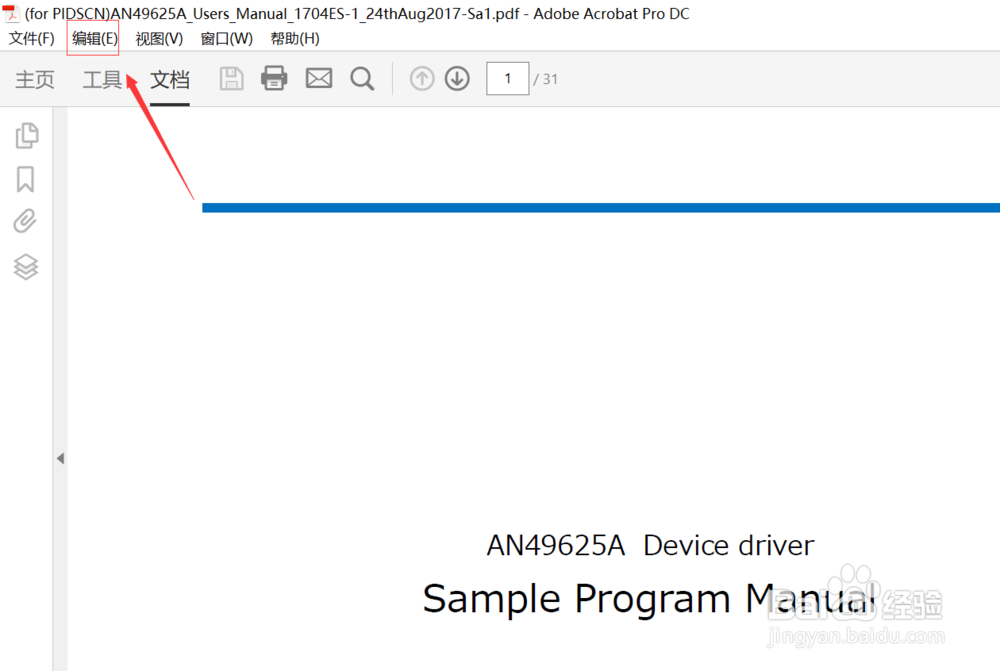Print the document with printer icon
The width and height of the screenshot is (1000, 671).
click(x=274, y=78)
